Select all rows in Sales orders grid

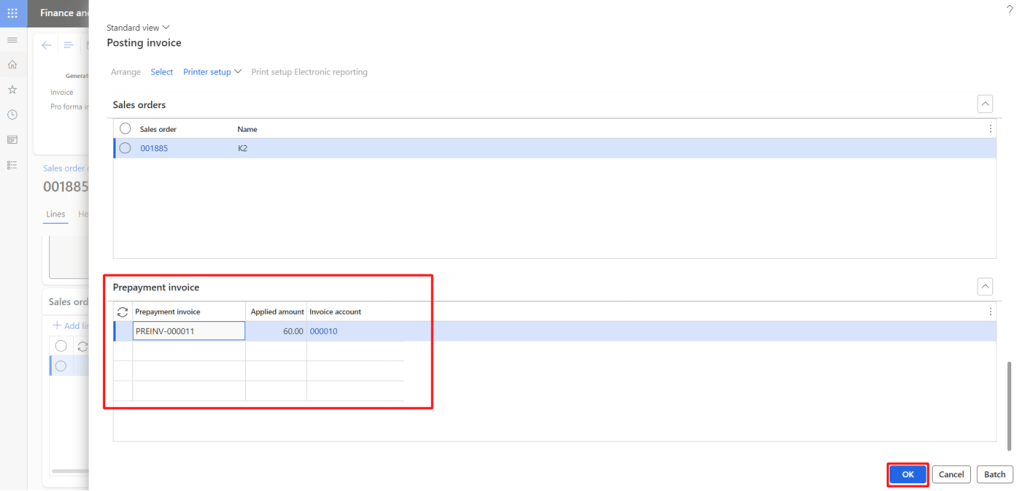click(125, 129)
